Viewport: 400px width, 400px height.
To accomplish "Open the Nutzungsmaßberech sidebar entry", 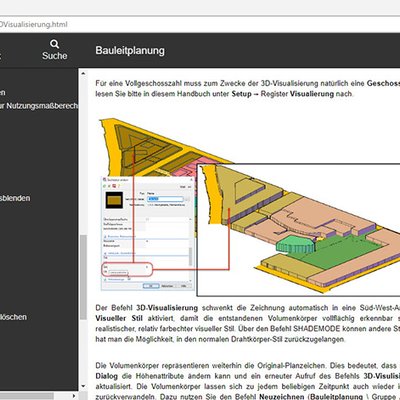I will 39,106.
